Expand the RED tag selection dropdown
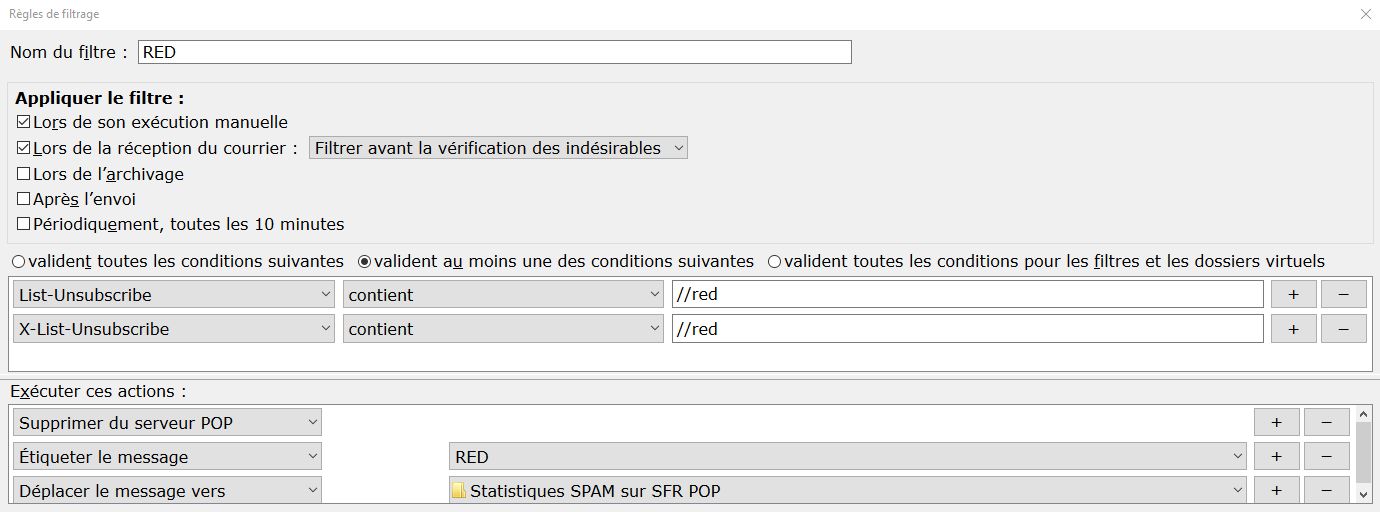 coord(847,457)
